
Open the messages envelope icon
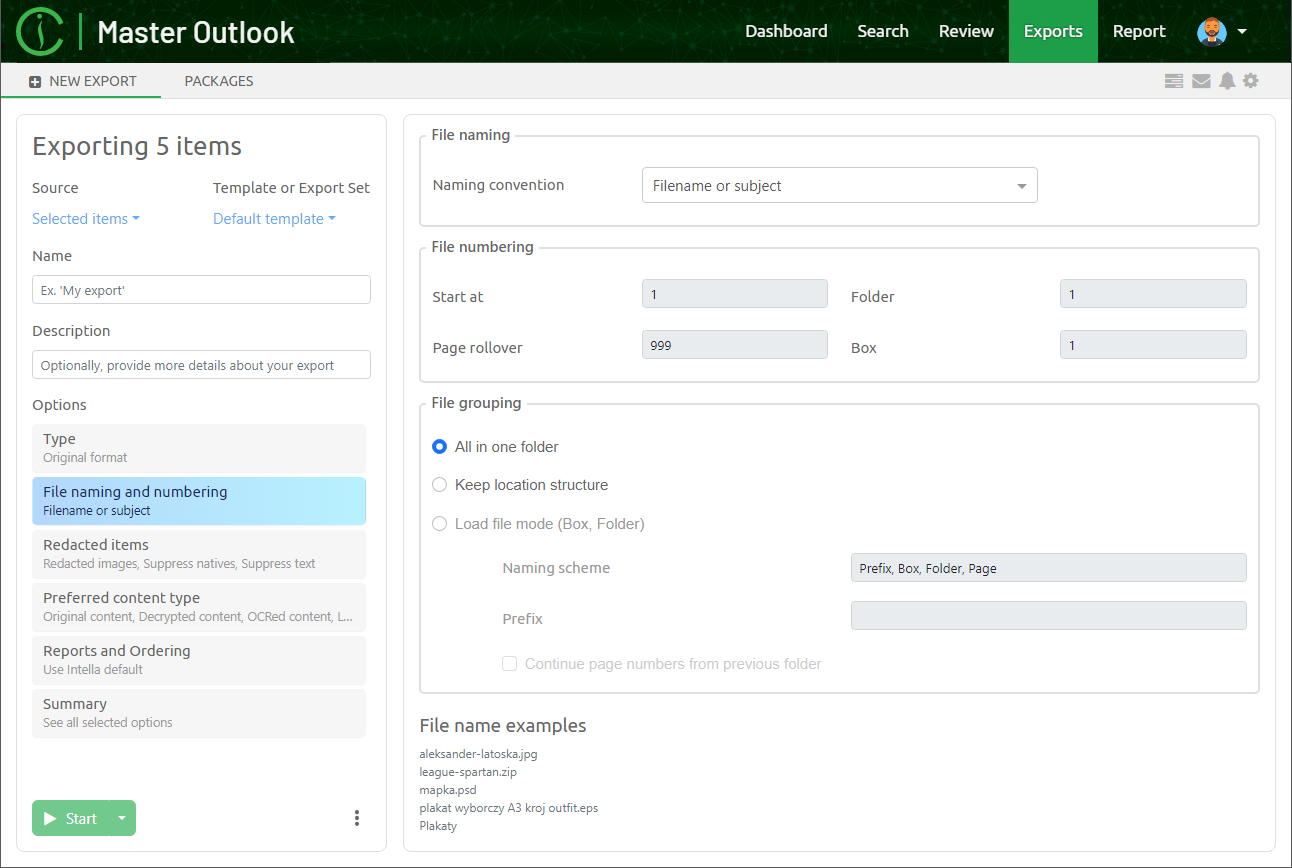(1201, 81)
